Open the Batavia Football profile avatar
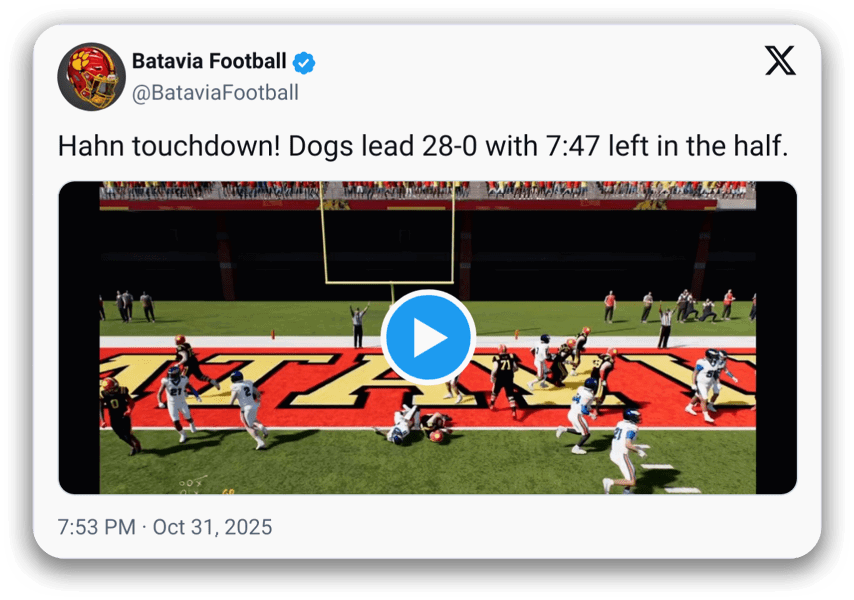 [91, 77]
